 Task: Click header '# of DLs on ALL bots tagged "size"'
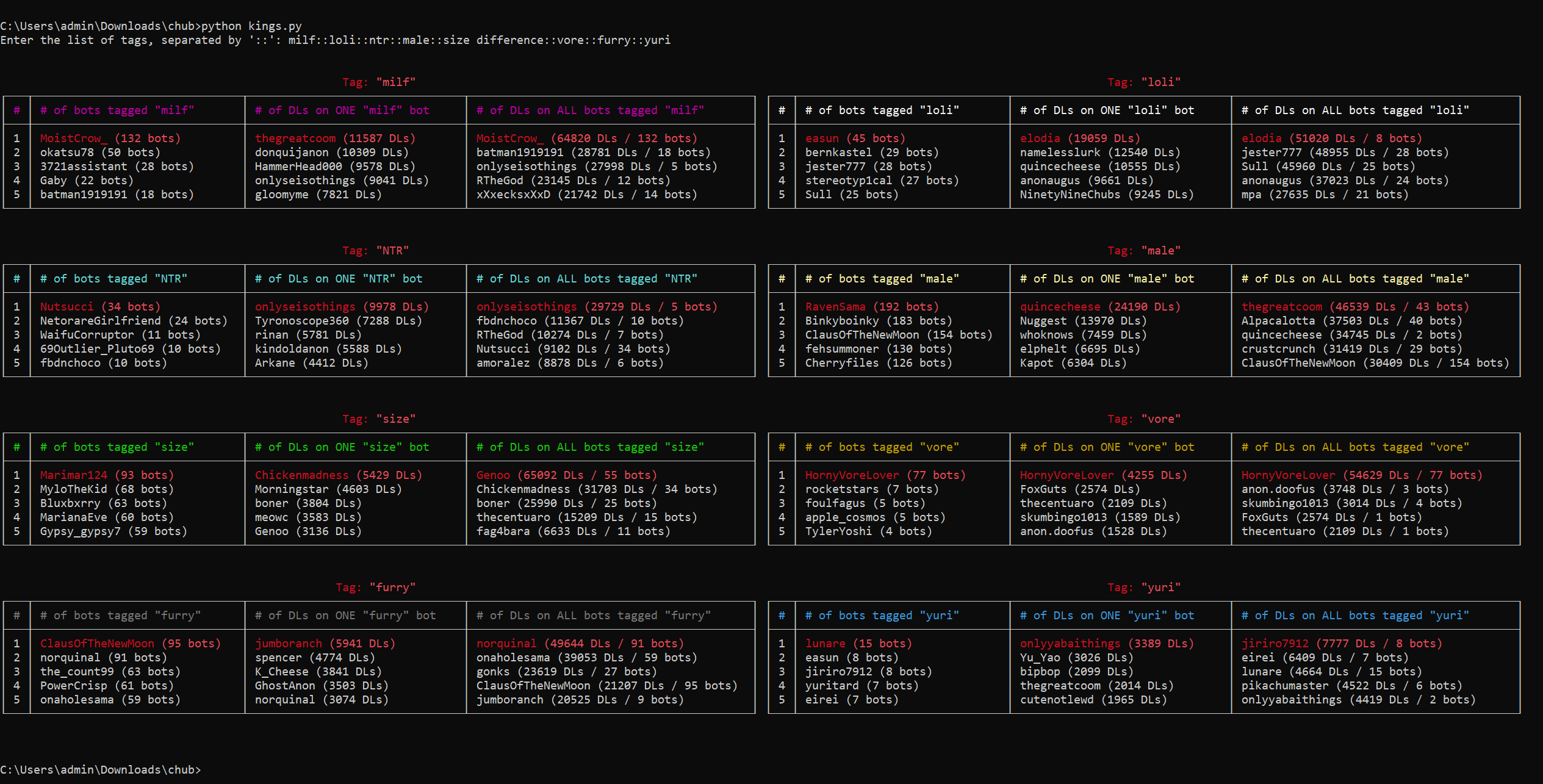pyautogui.click(x=590, y=447)
